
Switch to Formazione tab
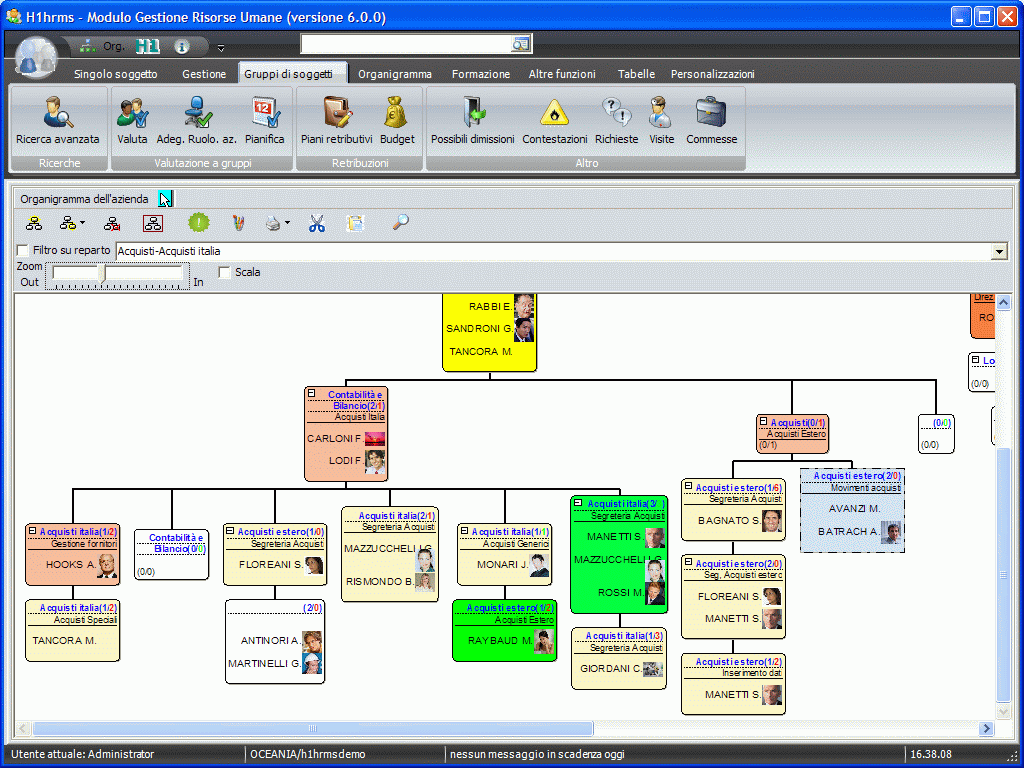pos(481,74)
